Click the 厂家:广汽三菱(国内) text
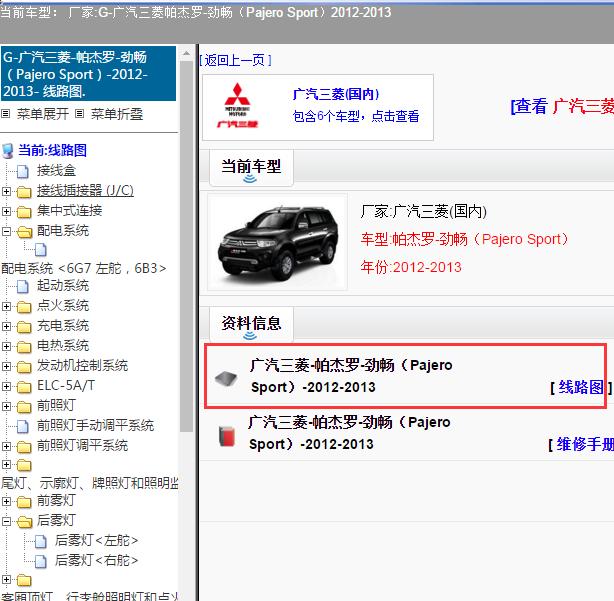The image size is (614, 601). [424, 212]
